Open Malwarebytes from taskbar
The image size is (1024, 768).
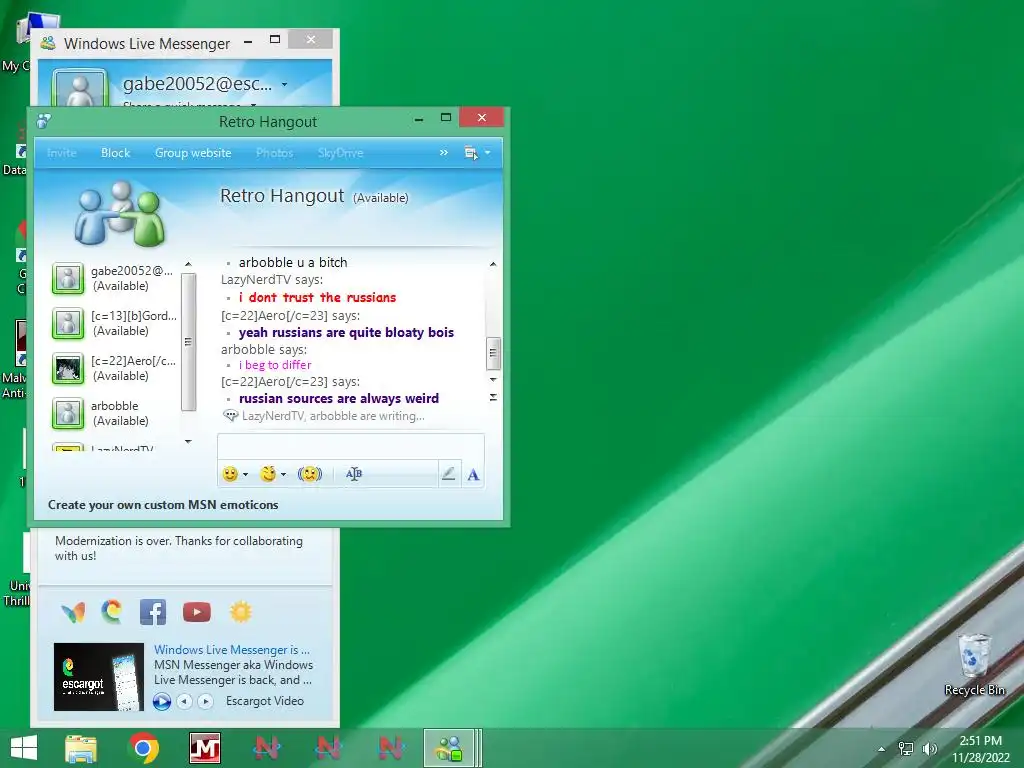(x=205, y=748)
